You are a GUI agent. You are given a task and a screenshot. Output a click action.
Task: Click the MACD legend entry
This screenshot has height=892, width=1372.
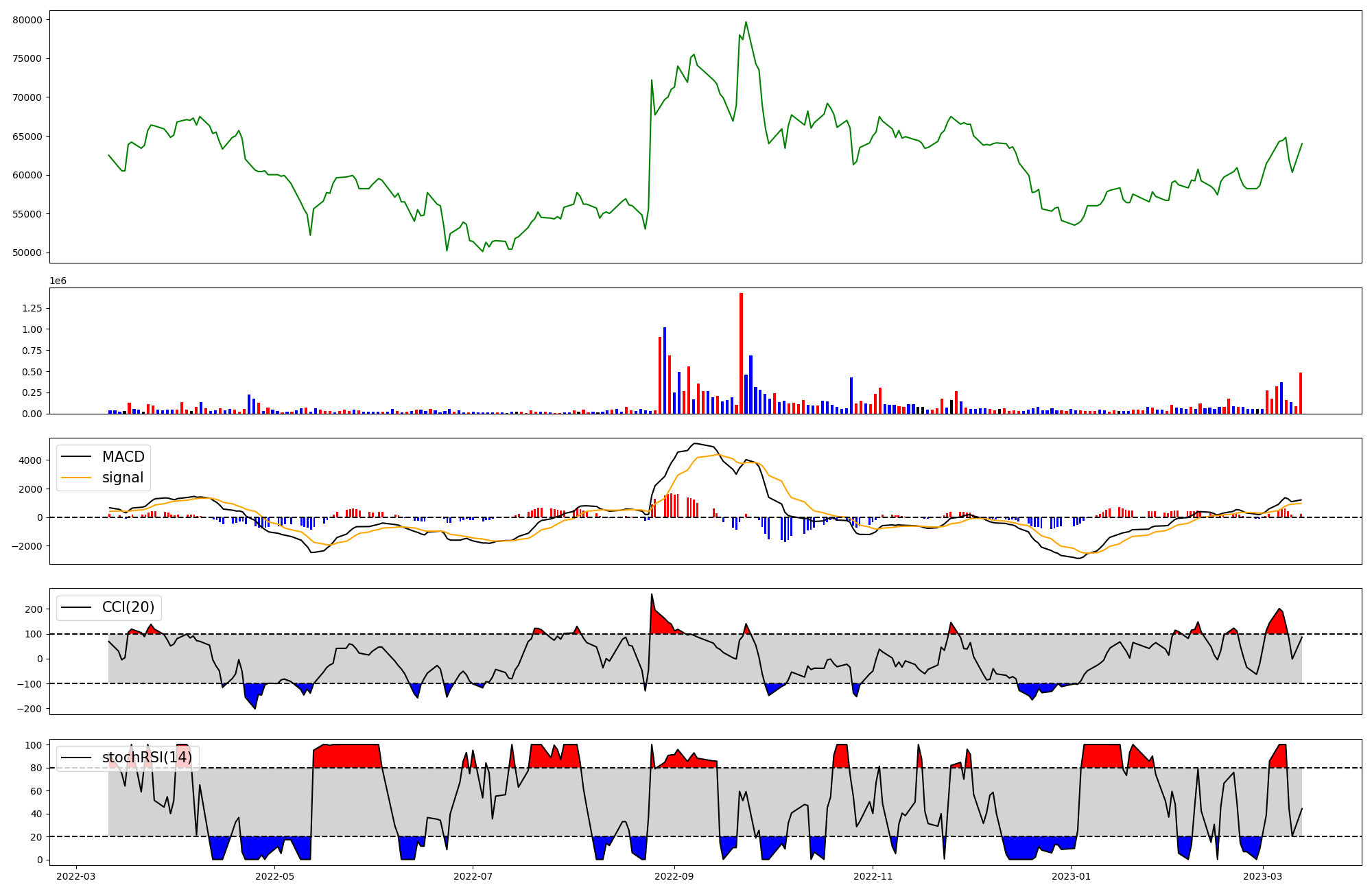(123, 457)
